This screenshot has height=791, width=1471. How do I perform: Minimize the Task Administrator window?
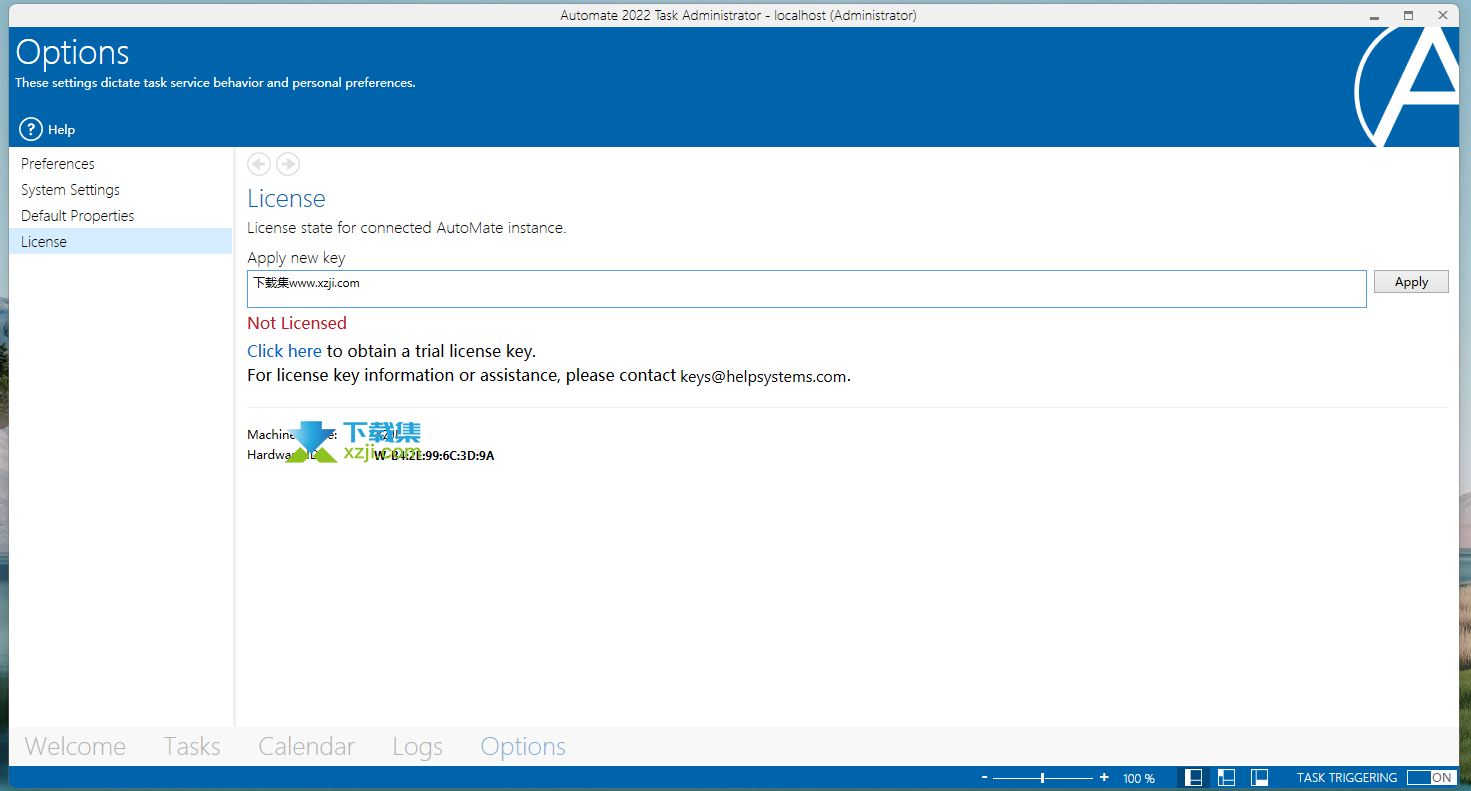click(1376, 15)
